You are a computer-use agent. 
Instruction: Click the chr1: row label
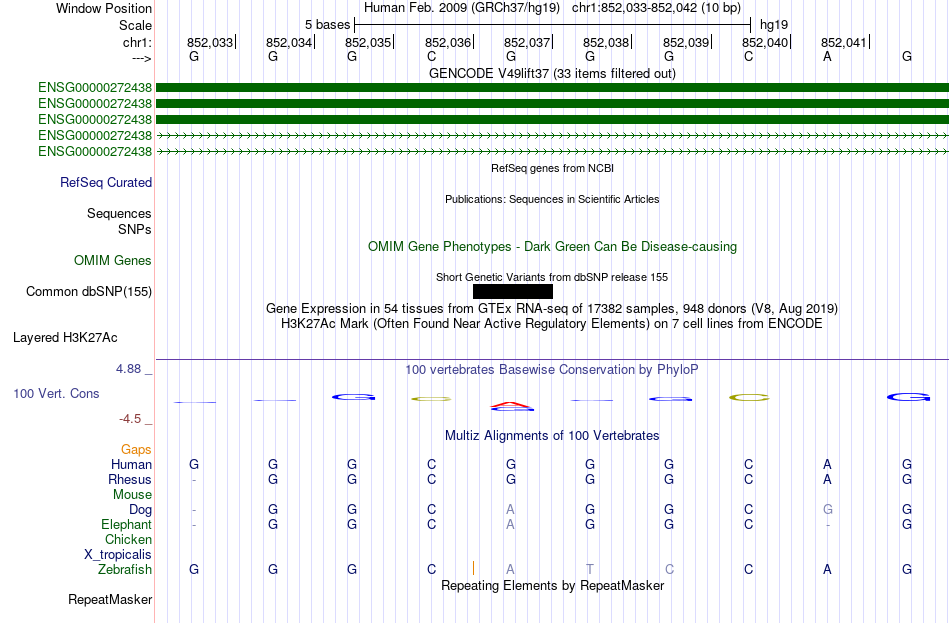pyautogui.click(x=137, y=42)
